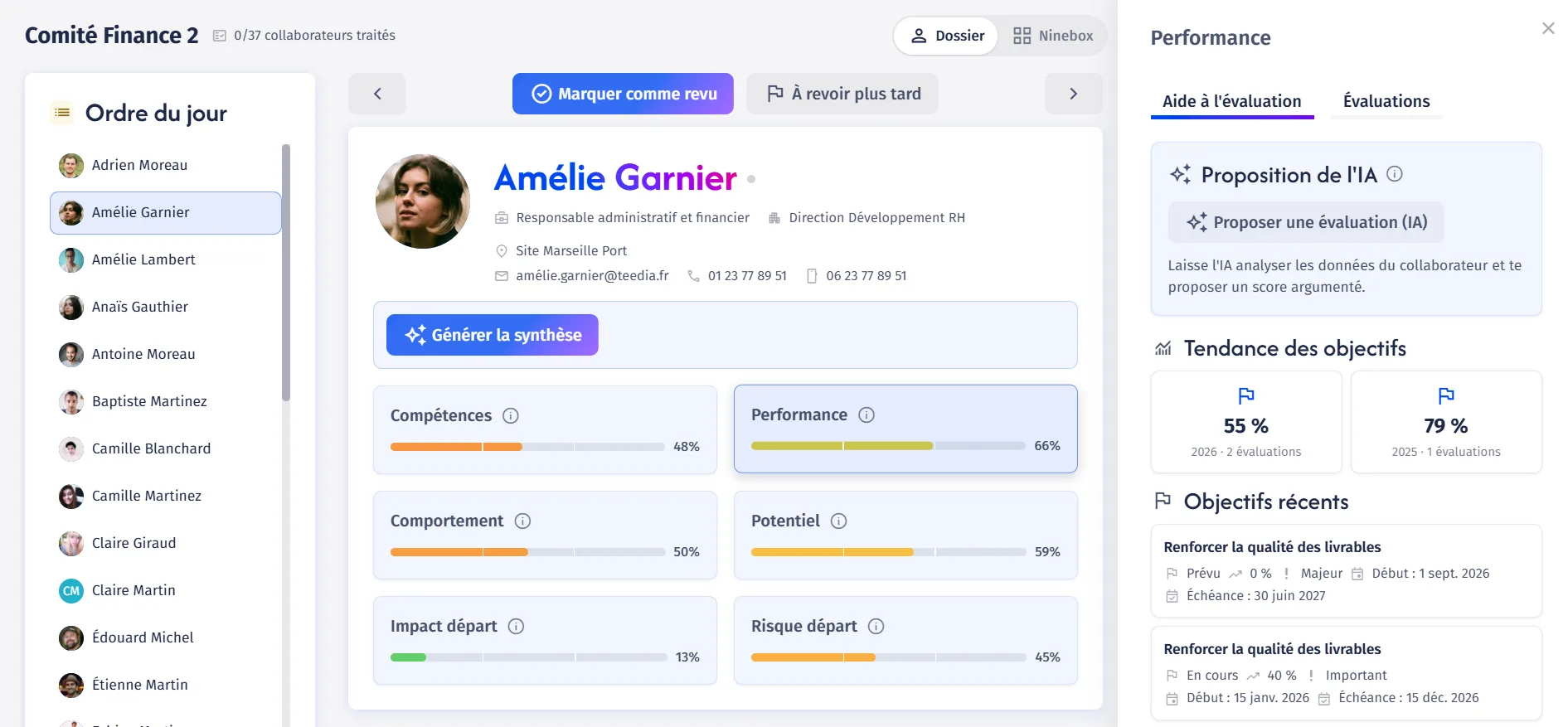
Task: Click the Ordre du jour list icon
Action: coord(62,113)
